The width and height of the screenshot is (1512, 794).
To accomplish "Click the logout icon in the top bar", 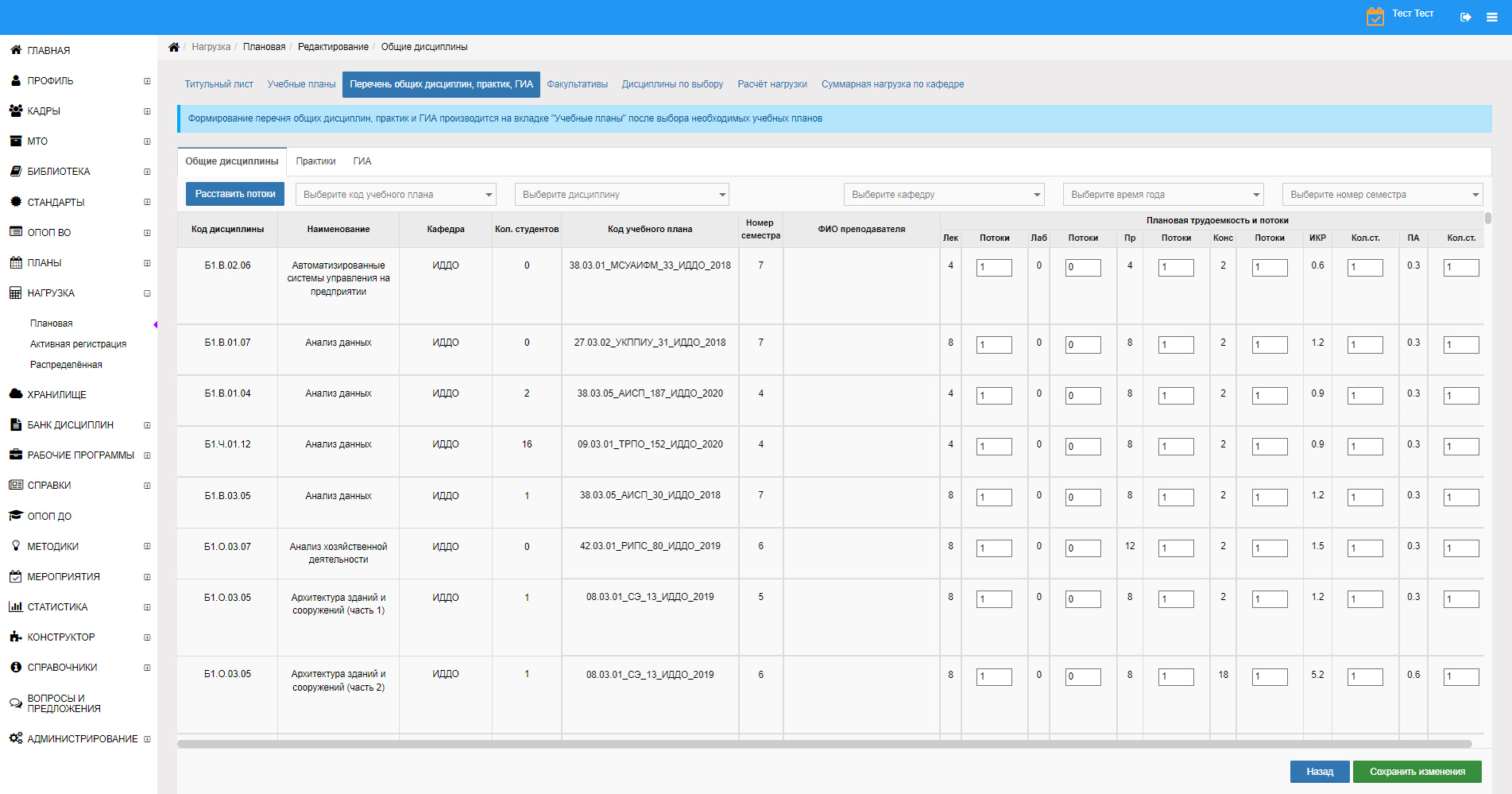I will [x=1465, y=17].
